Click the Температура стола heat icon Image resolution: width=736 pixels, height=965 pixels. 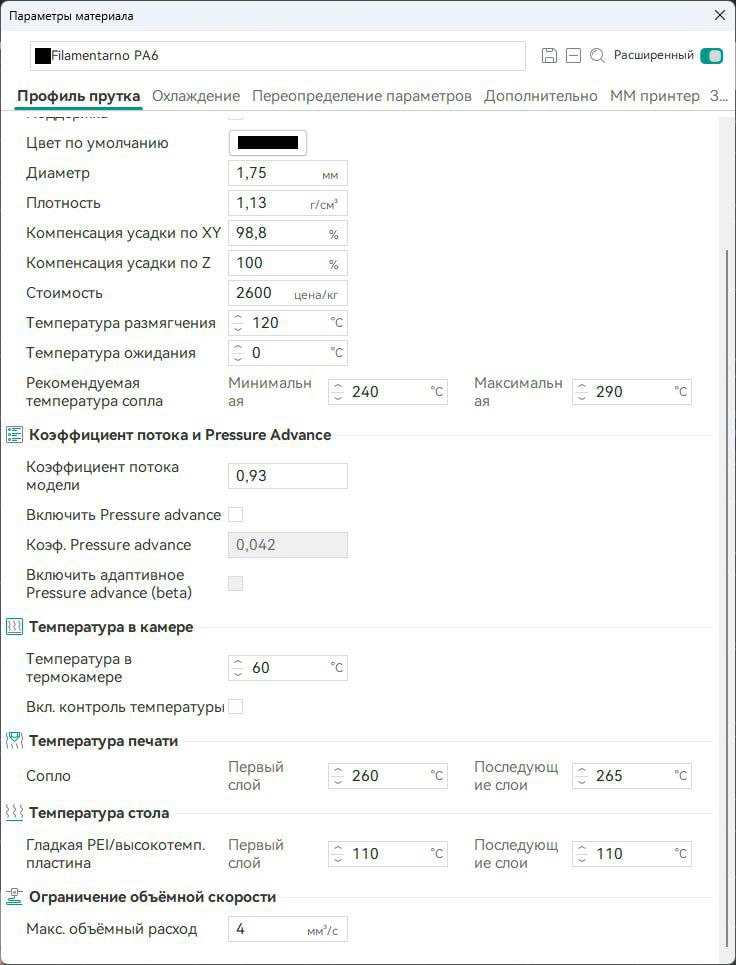15,813
